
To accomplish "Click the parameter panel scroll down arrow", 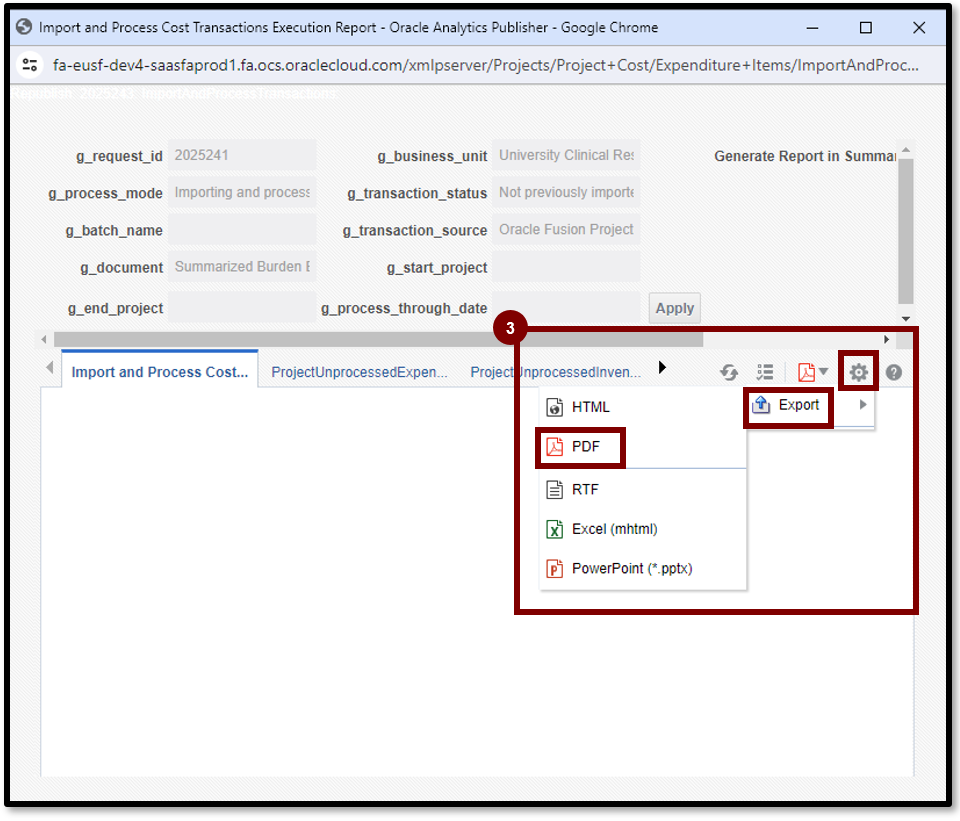I will click(x=906, y=319).
